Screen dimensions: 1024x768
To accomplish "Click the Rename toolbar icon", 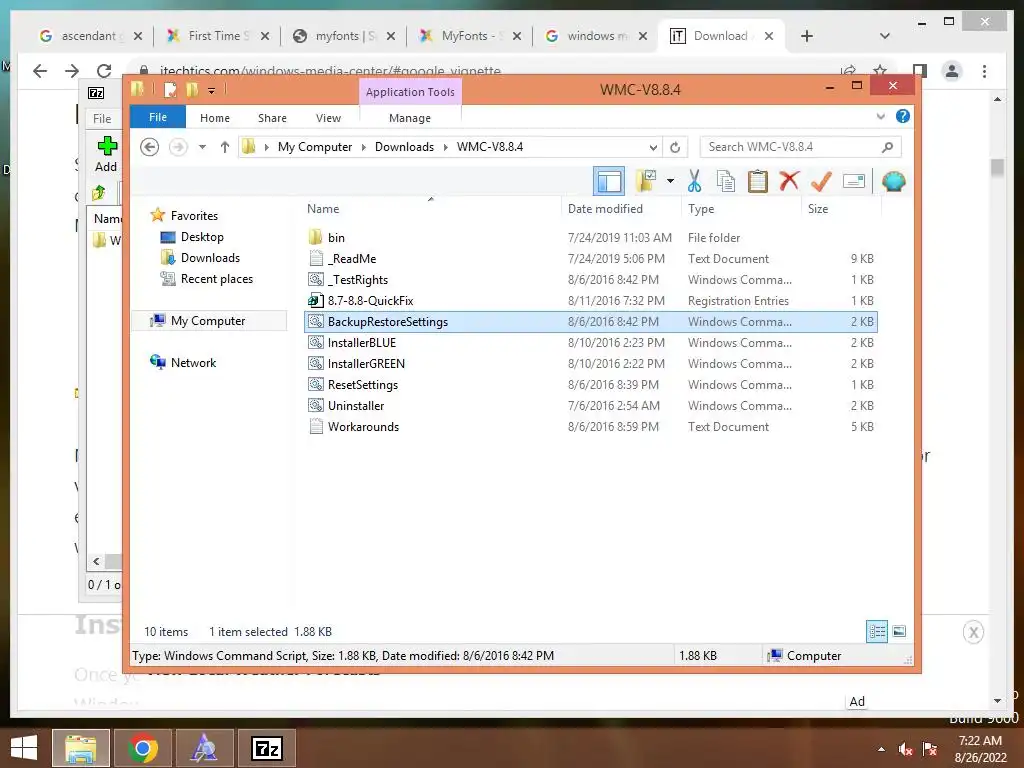I will point(854,181).
